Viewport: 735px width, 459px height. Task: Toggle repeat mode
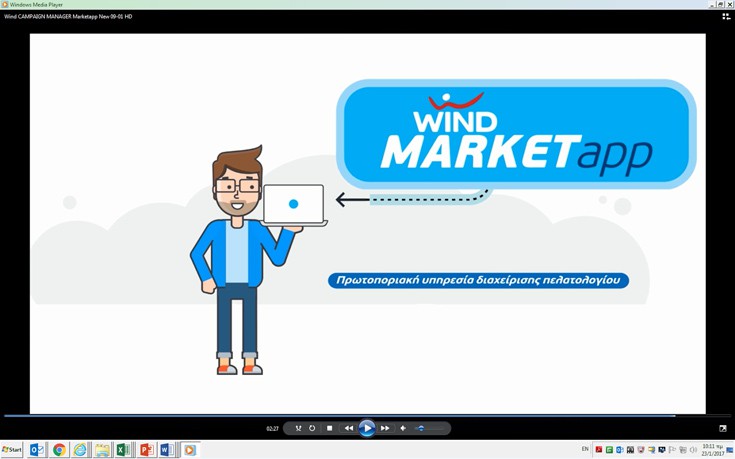point(312,428)
